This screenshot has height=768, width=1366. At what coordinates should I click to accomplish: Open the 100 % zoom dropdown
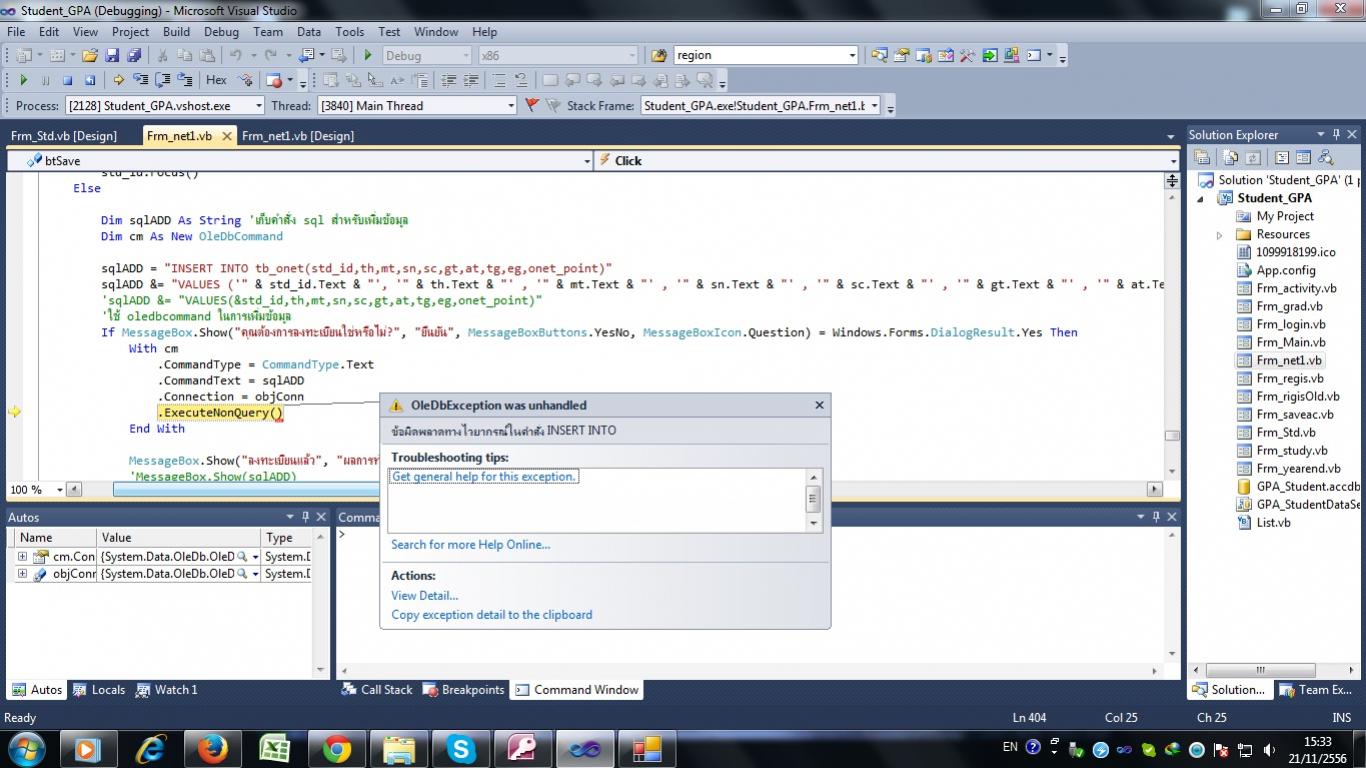60,490
